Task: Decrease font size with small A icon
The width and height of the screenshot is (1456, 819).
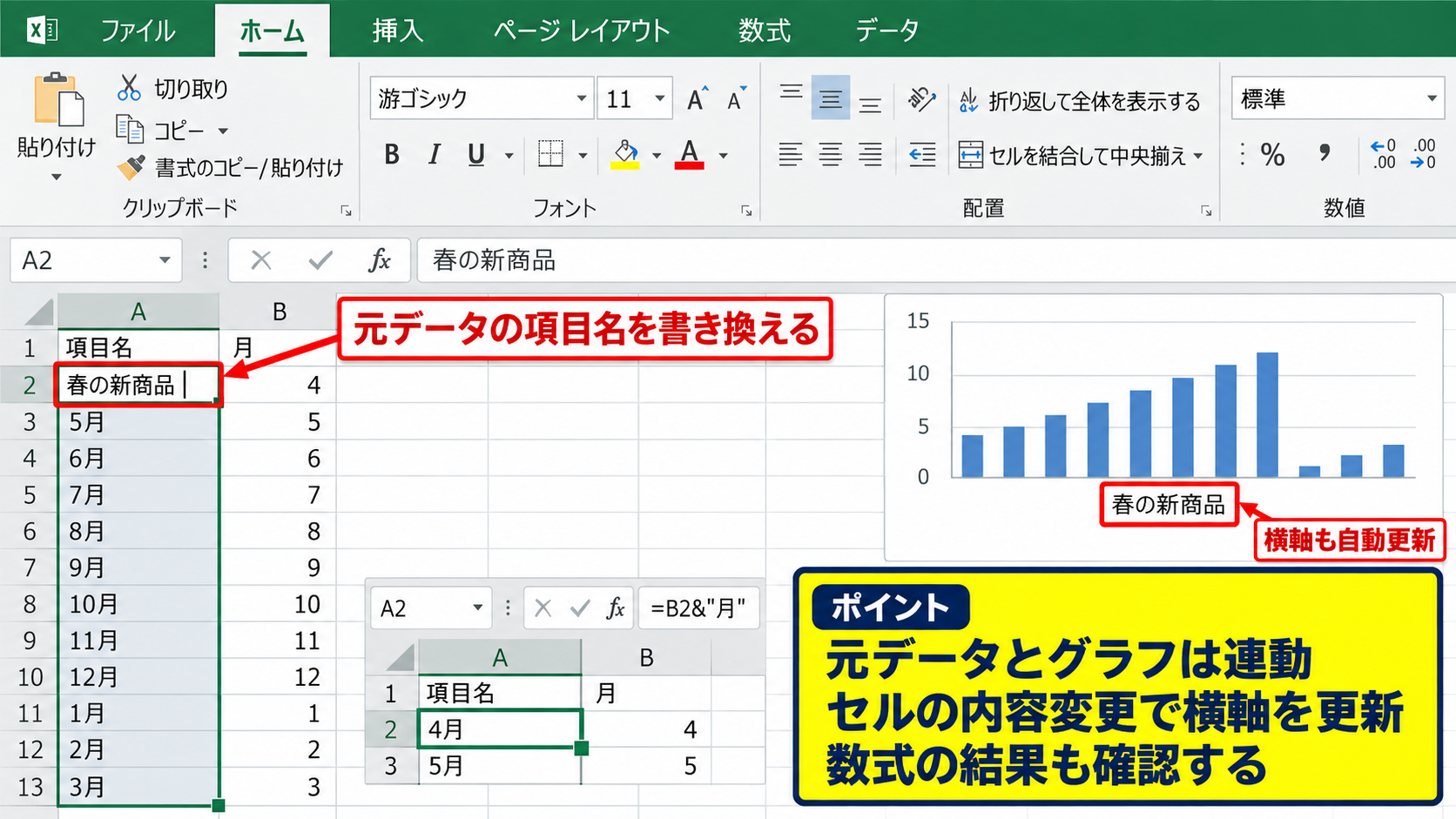Action: coord(737,99)
